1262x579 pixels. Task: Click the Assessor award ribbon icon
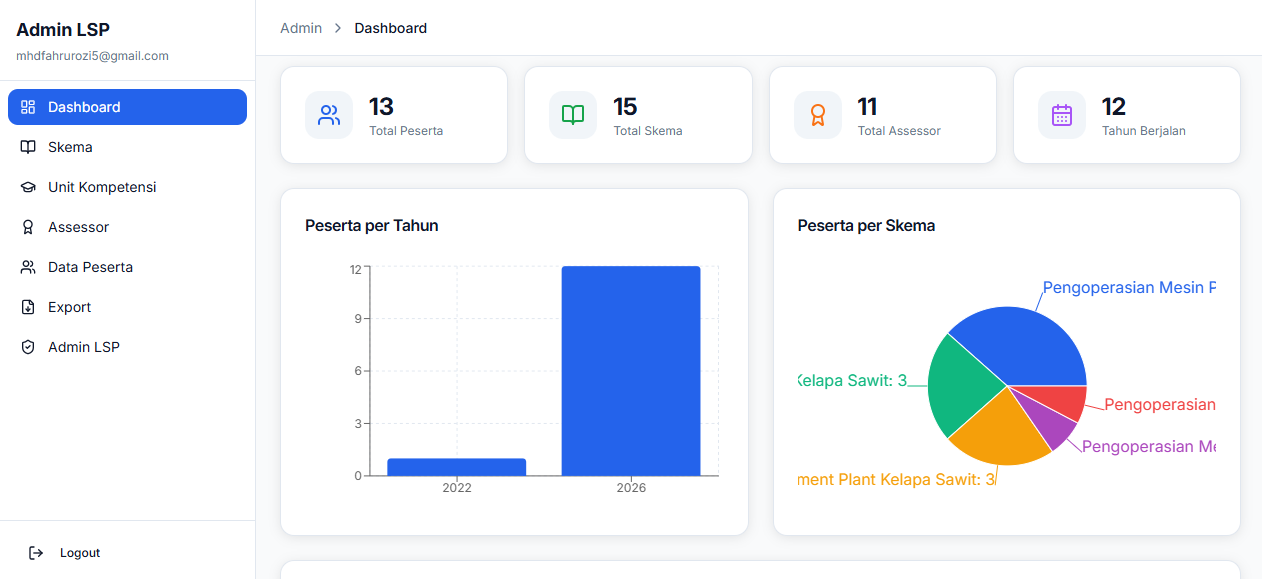pos(28,227)
